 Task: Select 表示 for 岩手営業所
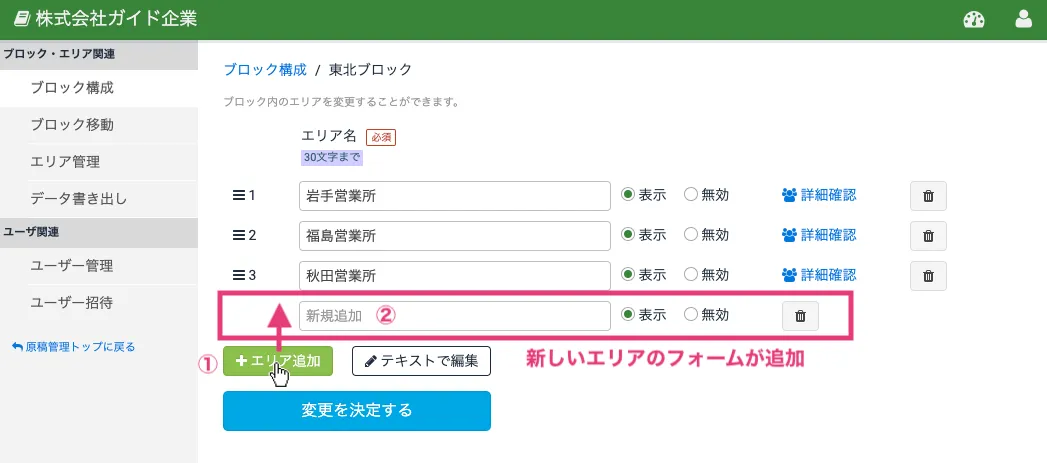(x=628, y=195)
